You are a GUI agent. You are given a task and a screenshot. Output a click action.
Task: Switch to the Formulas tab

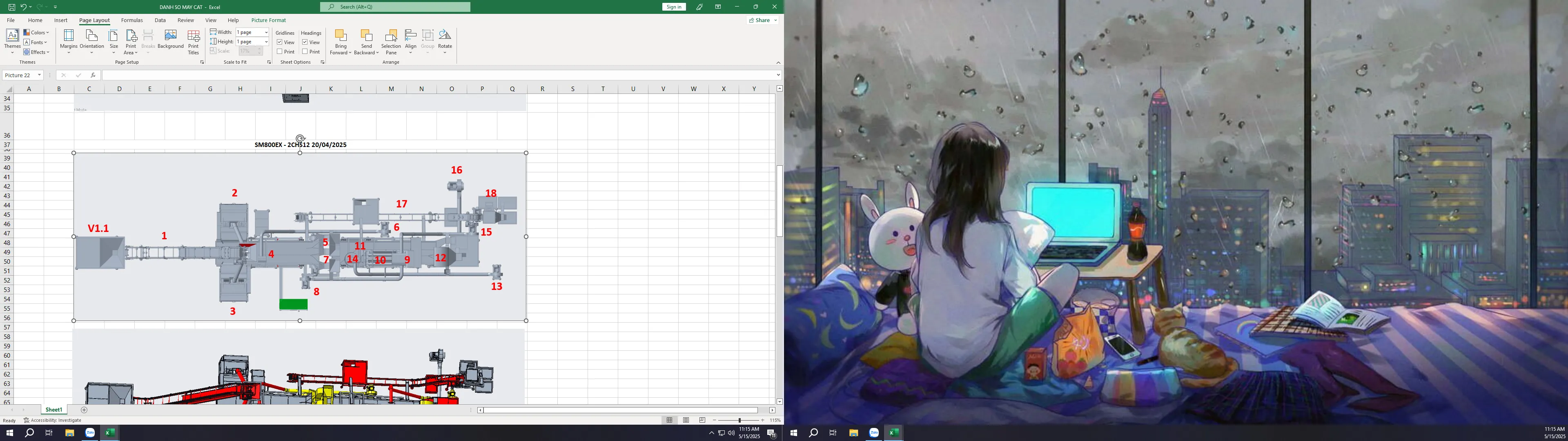click(132, 20)
